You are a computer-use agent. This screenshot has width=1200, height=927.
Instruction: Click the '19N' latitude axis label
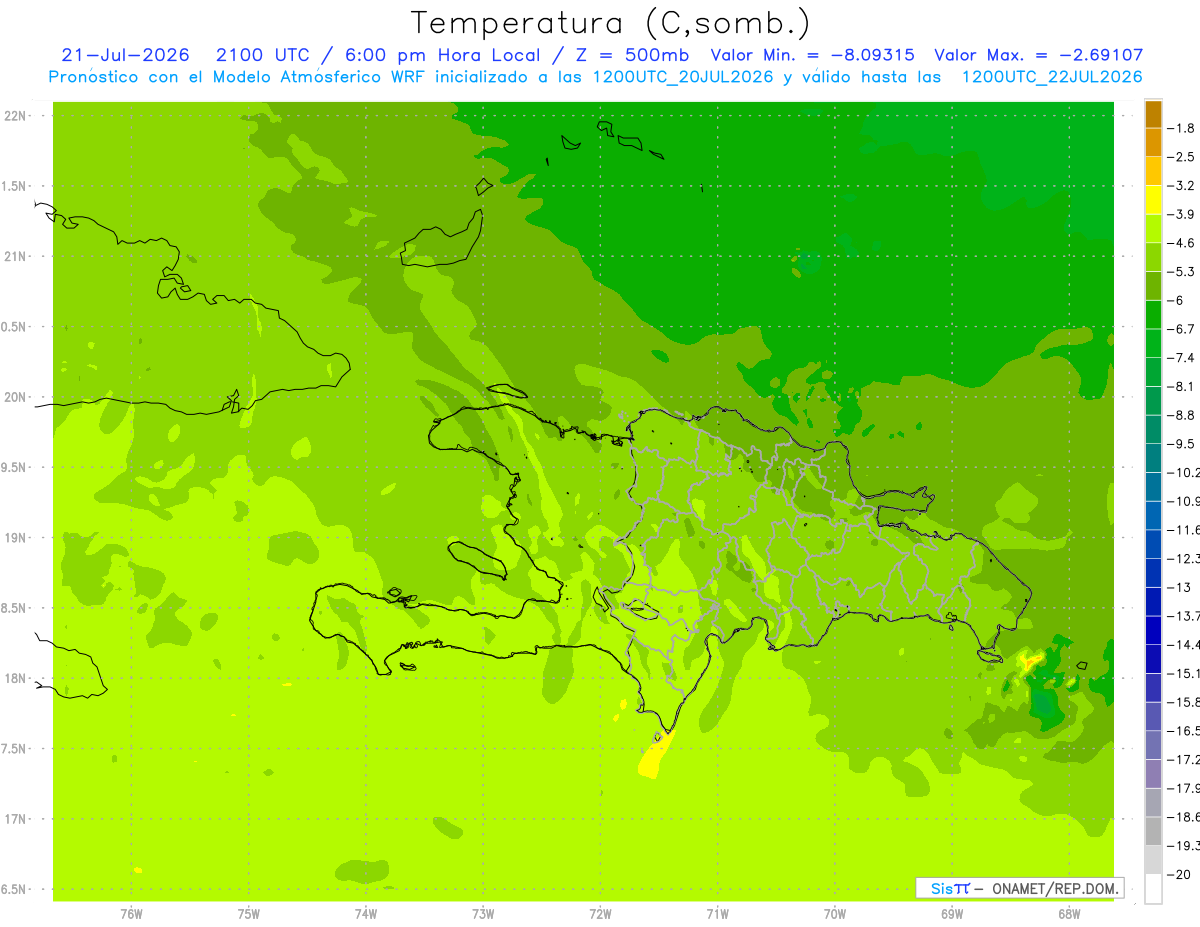tap(17, 537)
